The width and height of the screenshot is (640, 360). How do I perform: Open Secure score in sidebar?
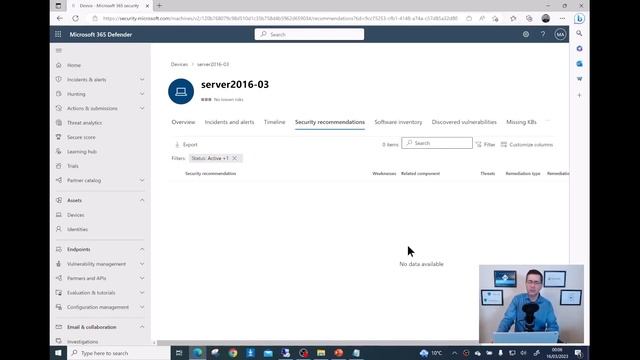tap(81, 137)
